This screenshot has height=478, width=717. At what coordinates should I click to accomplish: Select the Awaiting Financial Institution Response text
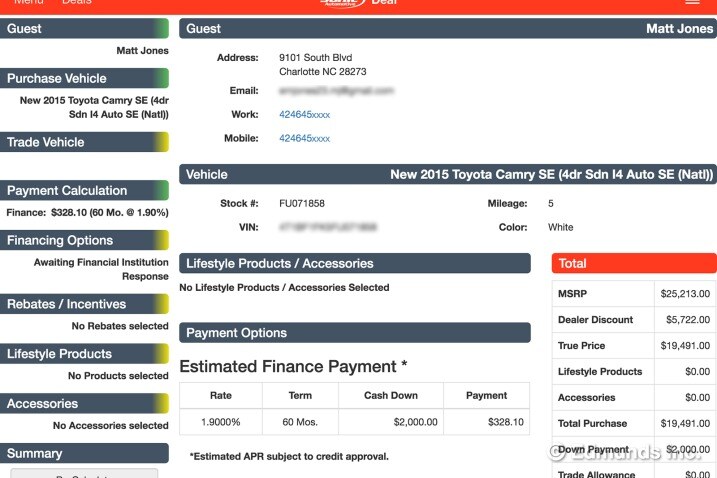[x=101, y=269]
